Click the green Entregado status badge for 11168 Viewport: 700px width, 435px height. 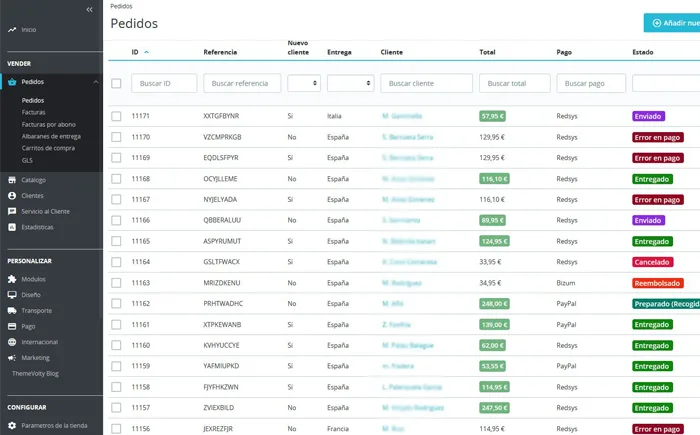click(652, 179)
